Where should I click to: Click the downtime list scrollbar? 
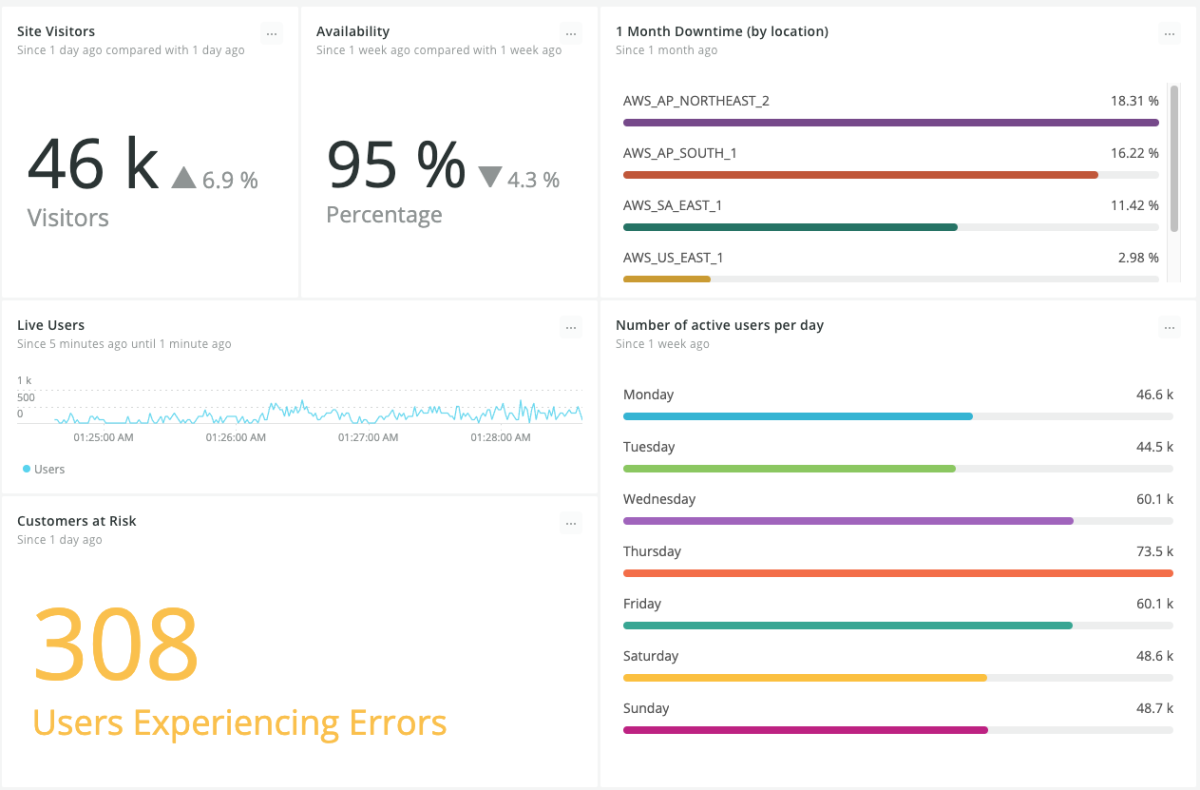(1175, 158)
